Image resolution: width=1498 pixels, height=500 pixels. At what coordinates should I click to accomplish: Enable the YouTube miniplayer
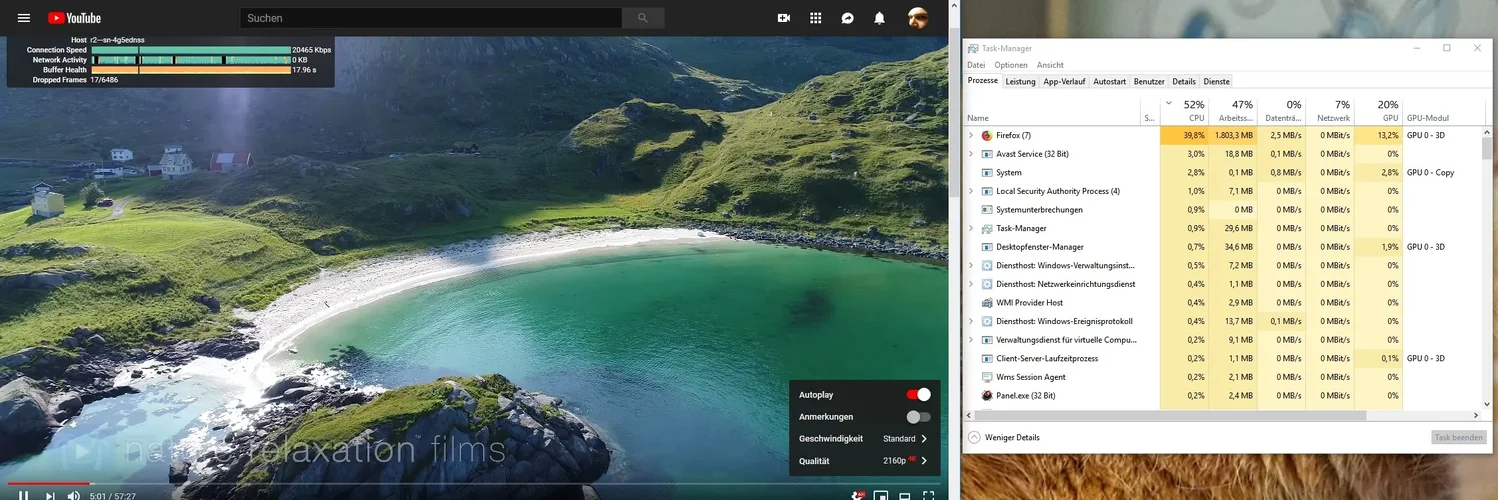(881, 495)
